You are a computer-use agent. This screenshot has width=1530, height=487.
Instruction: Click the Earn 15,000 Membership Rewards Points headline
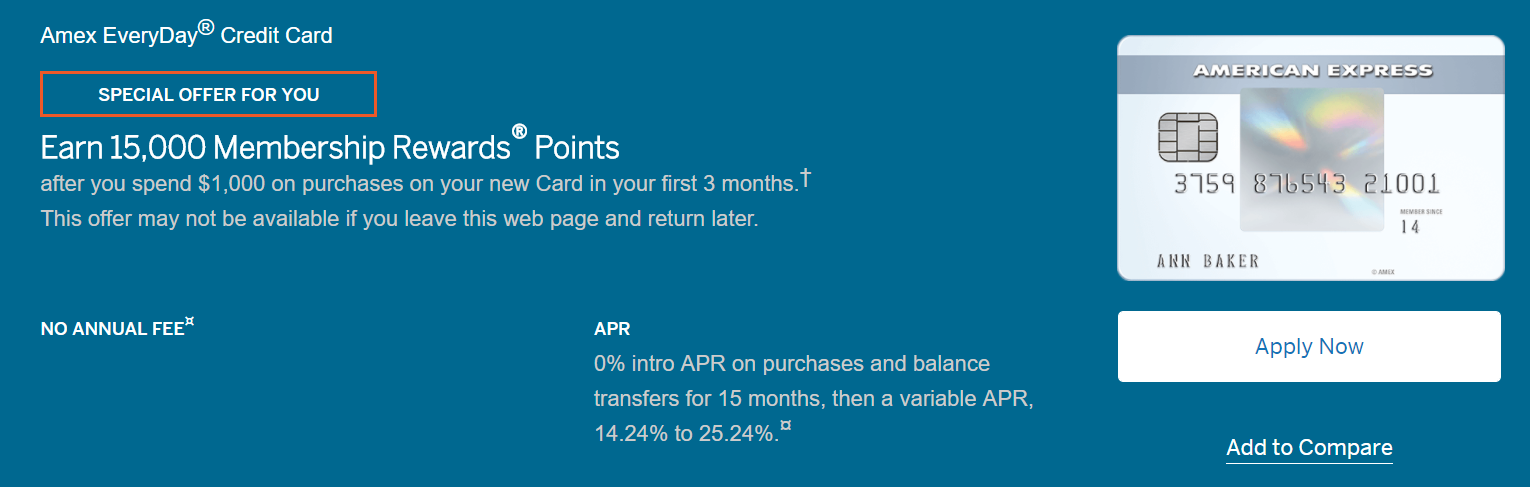click(x=330, y=146)
